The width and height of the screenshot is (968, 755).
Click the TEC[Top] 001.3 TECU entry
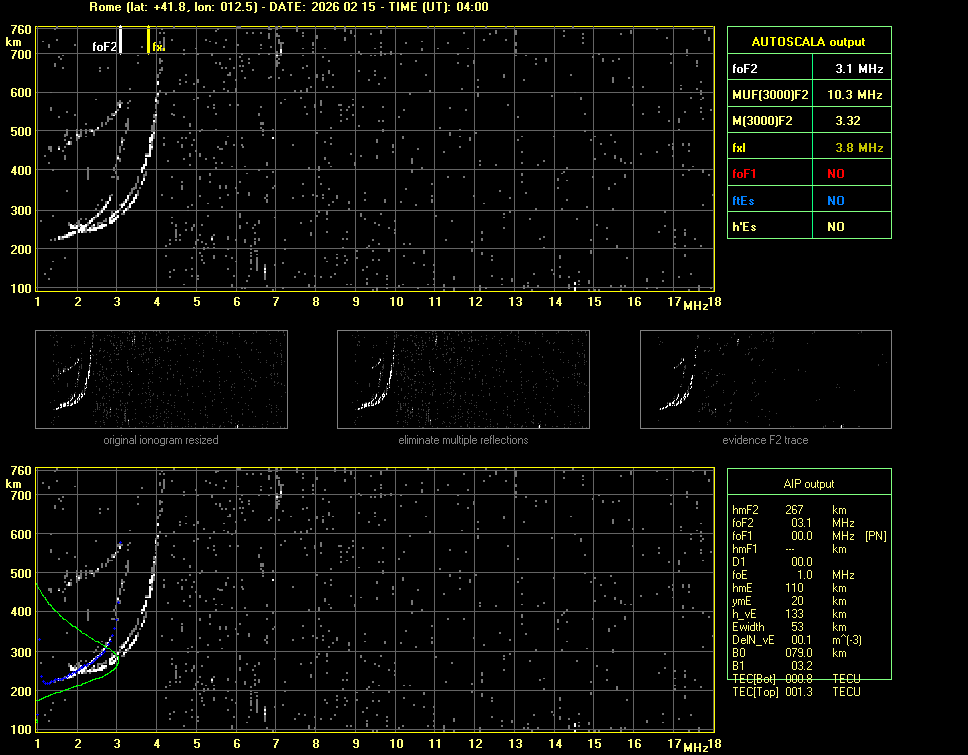795,692
